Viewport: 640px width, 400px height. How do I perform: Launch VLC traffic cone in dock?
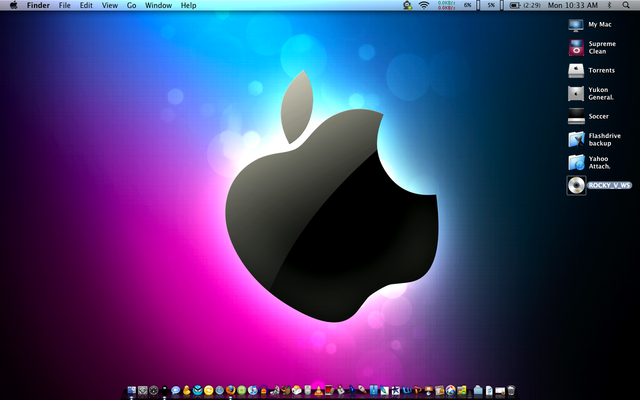(x=319, y=391)
